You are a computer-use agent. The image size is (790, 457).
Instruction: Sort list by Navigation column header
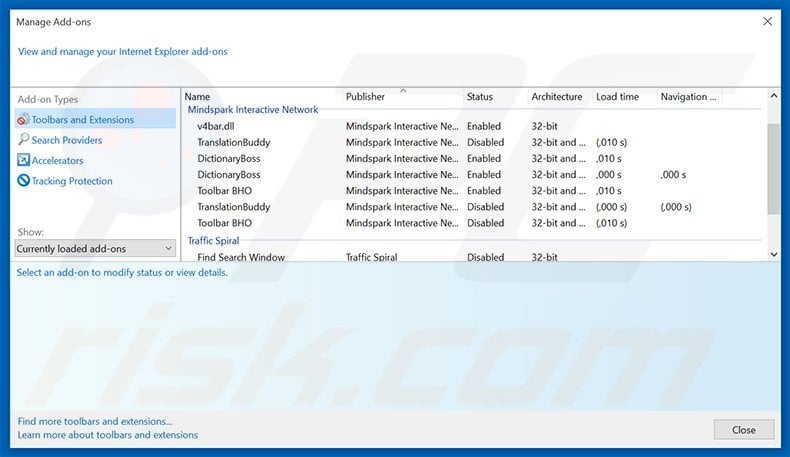click(689, 96)
